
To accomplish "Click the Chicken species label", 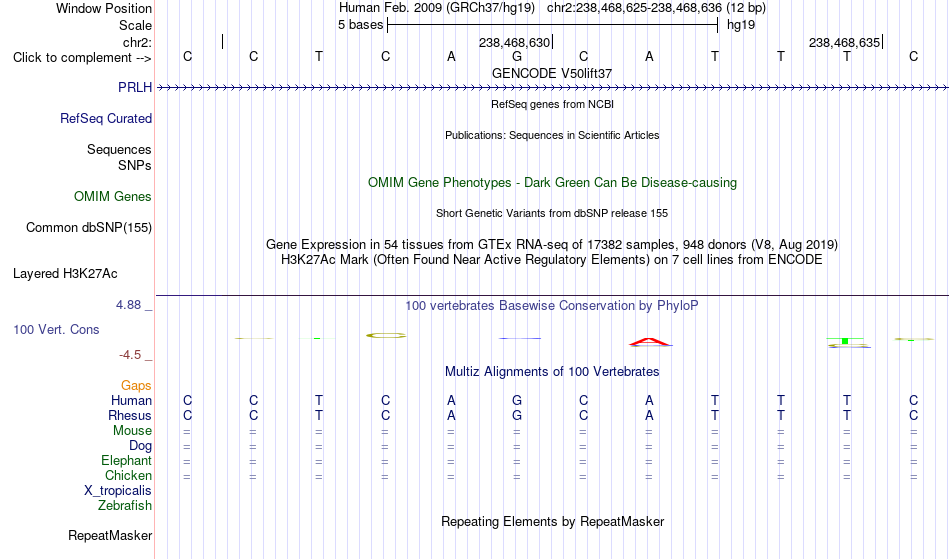I will click(128, 475).
